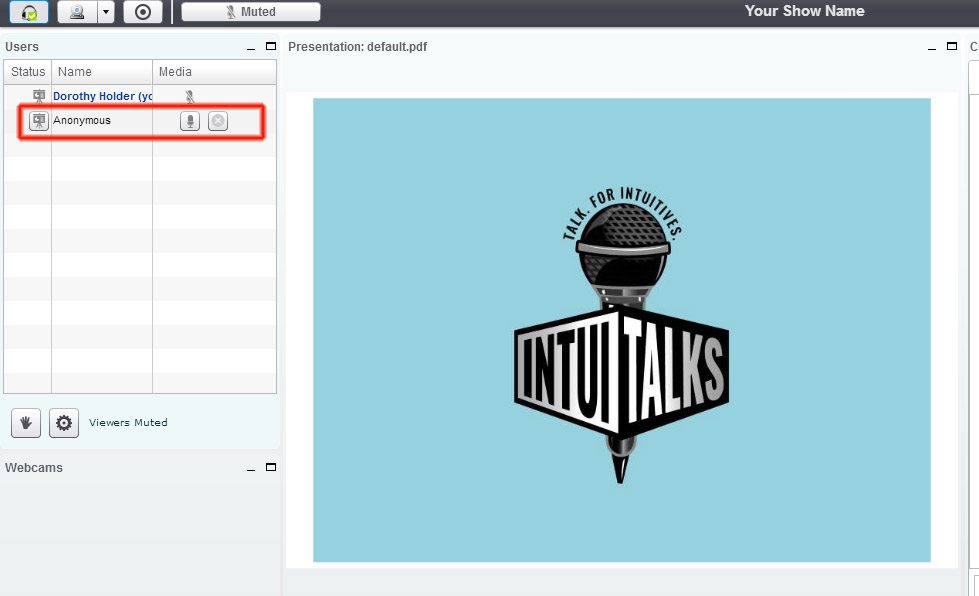Click the headset audio button in toolbar

click(x=29, y=12)
